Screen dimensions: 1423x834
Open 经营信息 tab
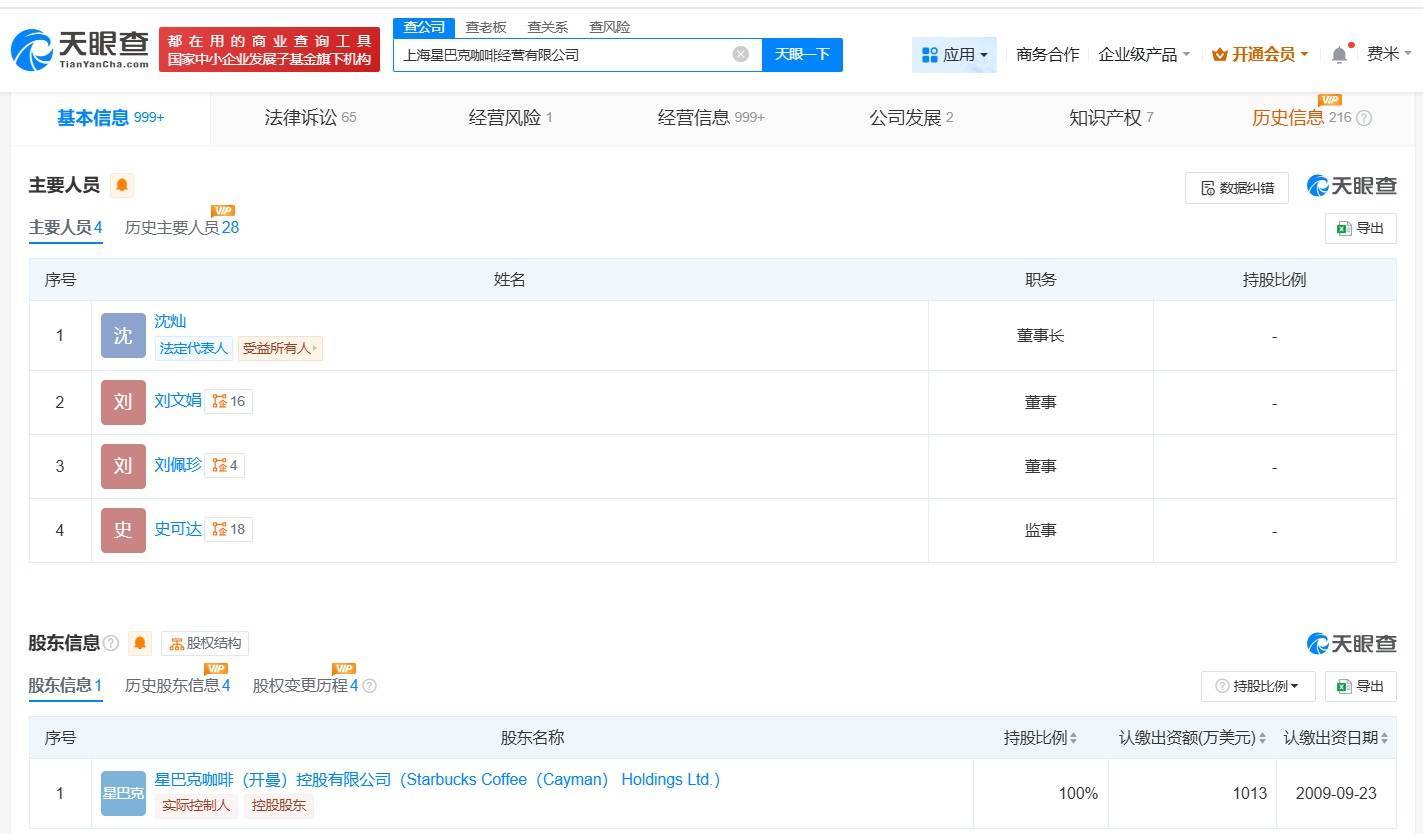tap(711, 118)
